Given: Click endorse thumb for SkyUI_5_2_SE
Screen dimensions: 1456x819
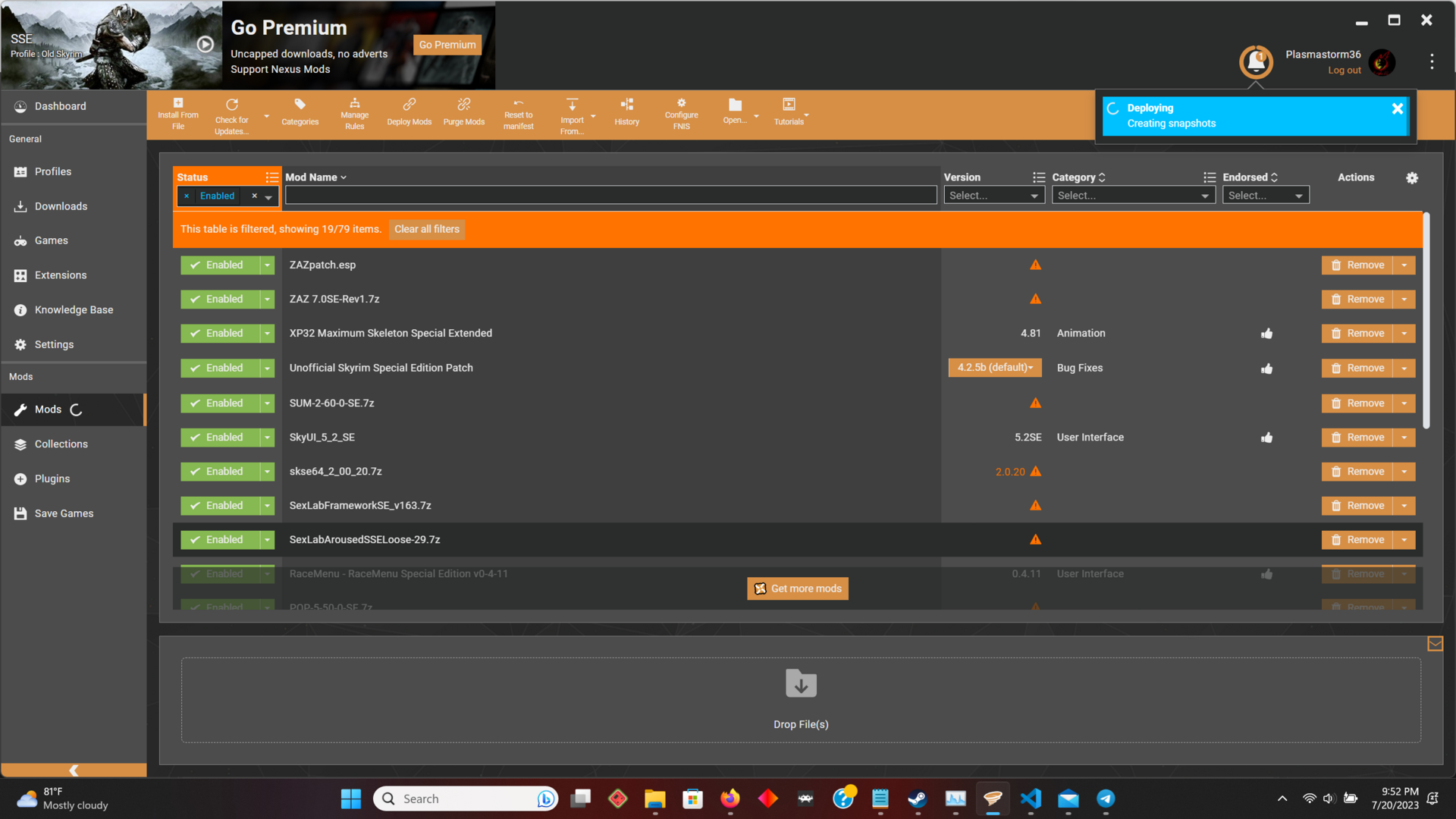Looking at the screenshot, I should pos(1266,438).
